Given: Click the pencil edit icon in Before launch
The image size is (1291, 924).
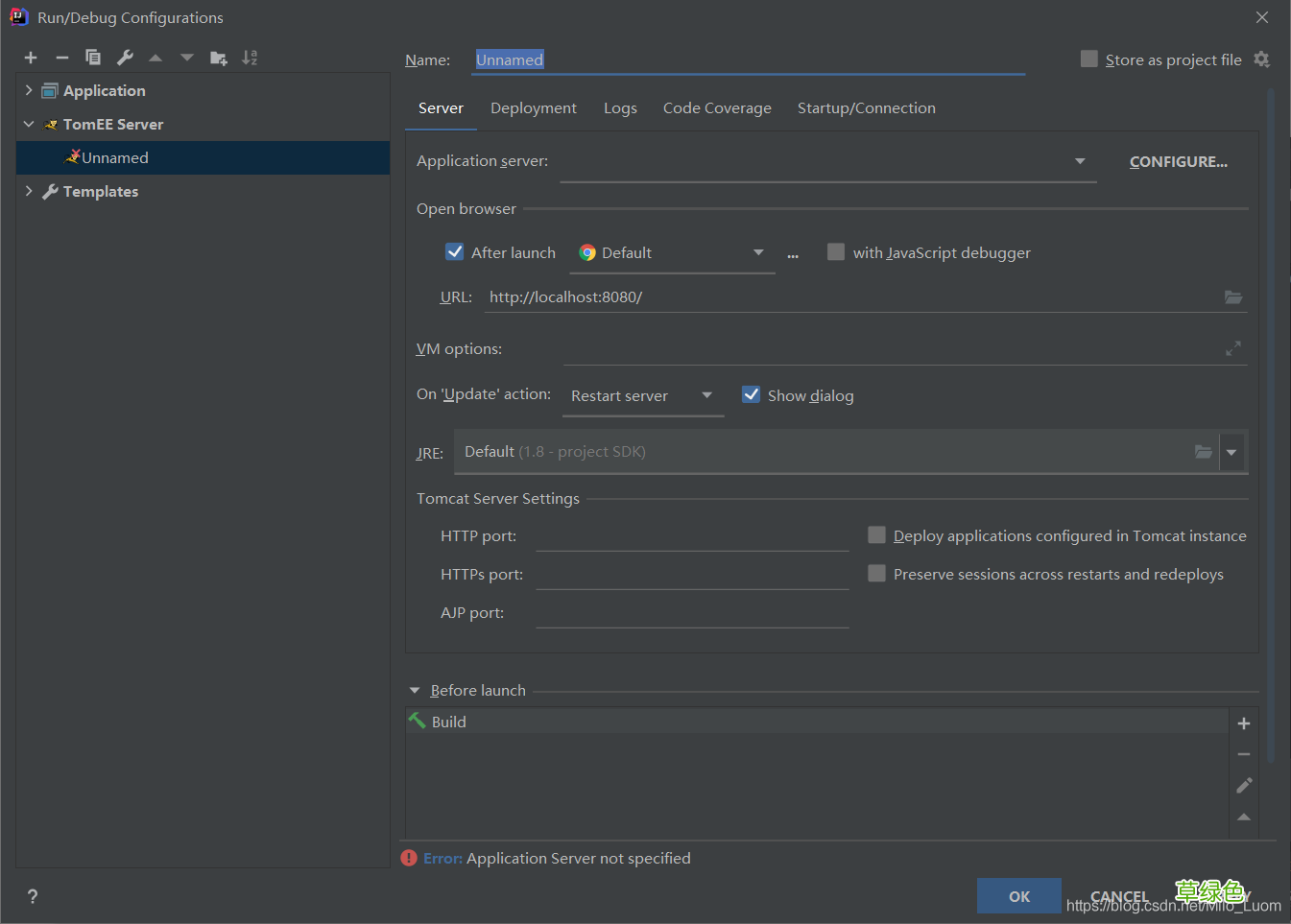Looking at the screenshot, I should point(1244,786).
